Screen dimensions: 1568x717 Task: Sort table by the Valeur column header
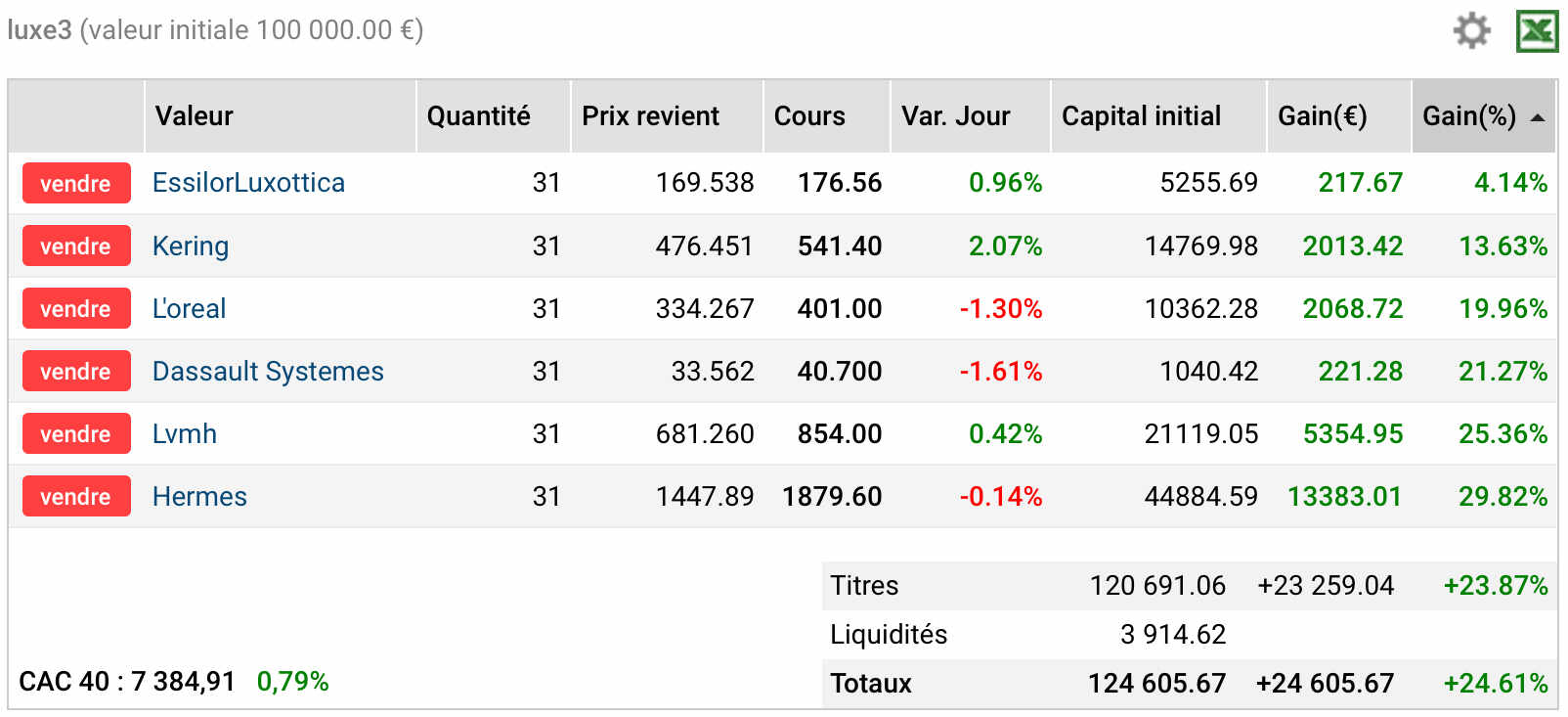pos(281,116)
